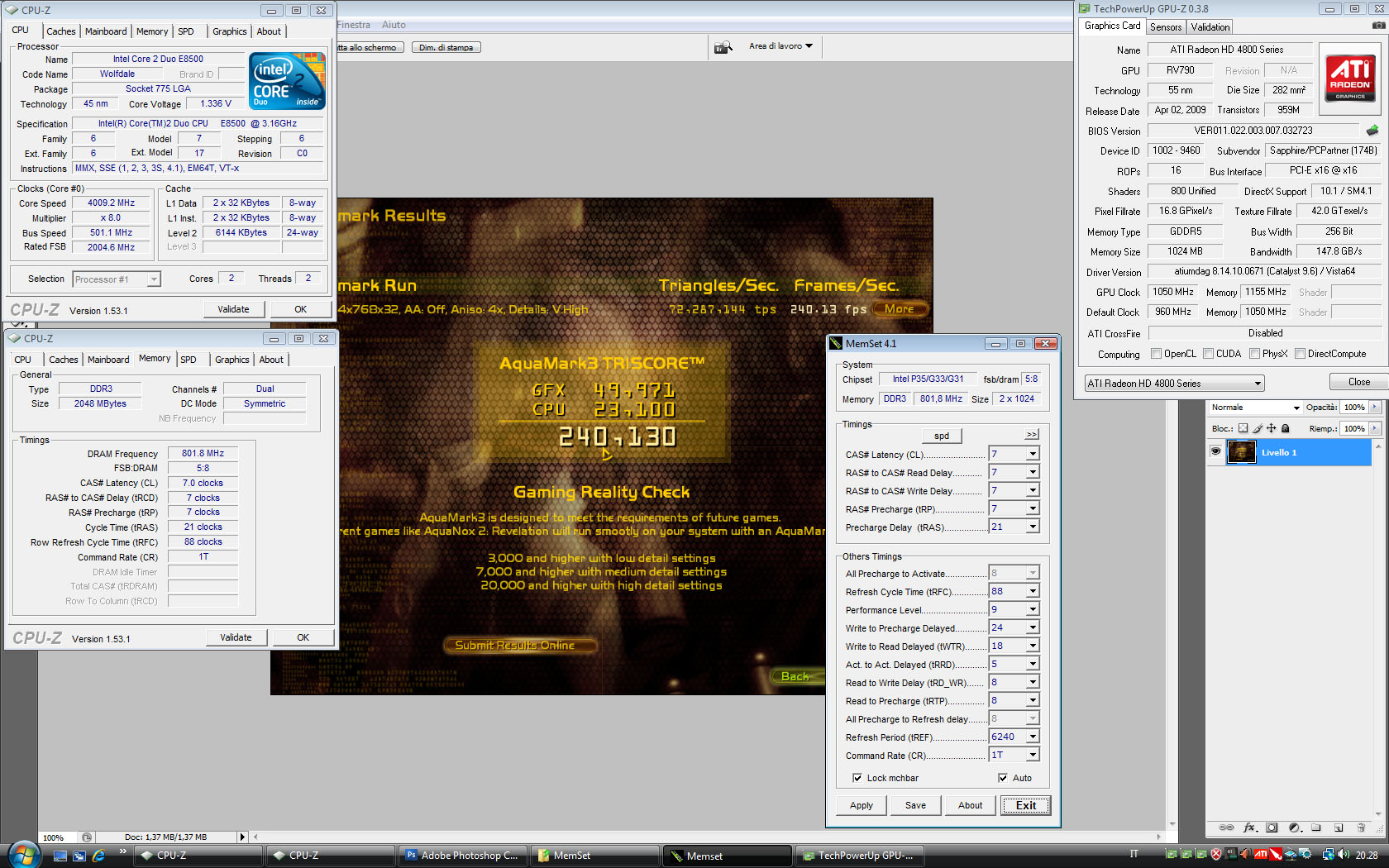Open the Refresh Period (tREF) dropdown

[1033, 737]
